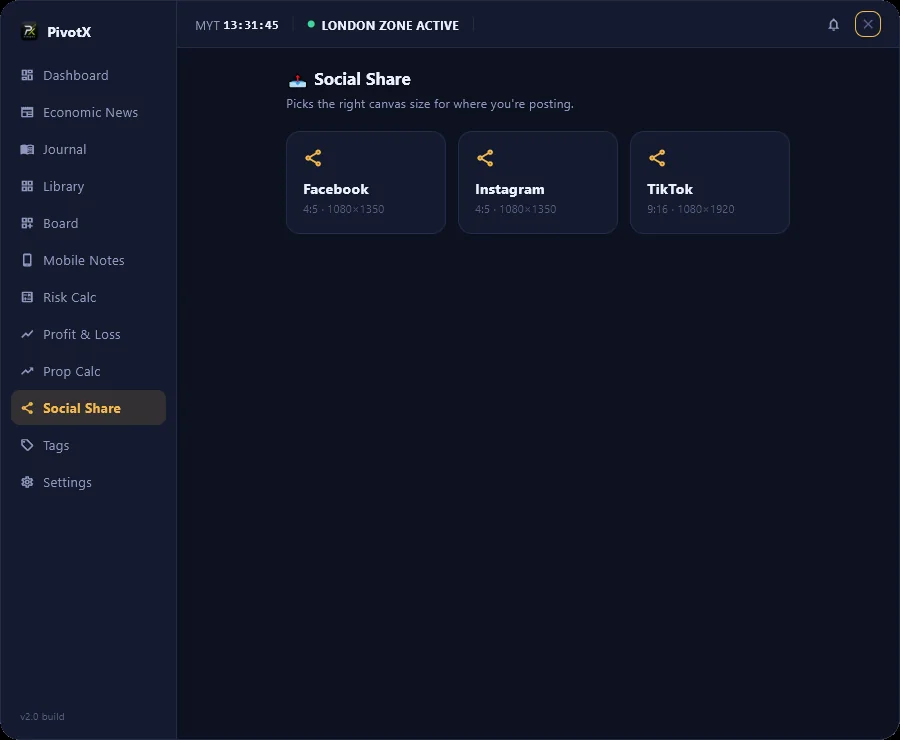Open Economic News page
Screen dimensions: 900x740
click(x=88, y=112)
